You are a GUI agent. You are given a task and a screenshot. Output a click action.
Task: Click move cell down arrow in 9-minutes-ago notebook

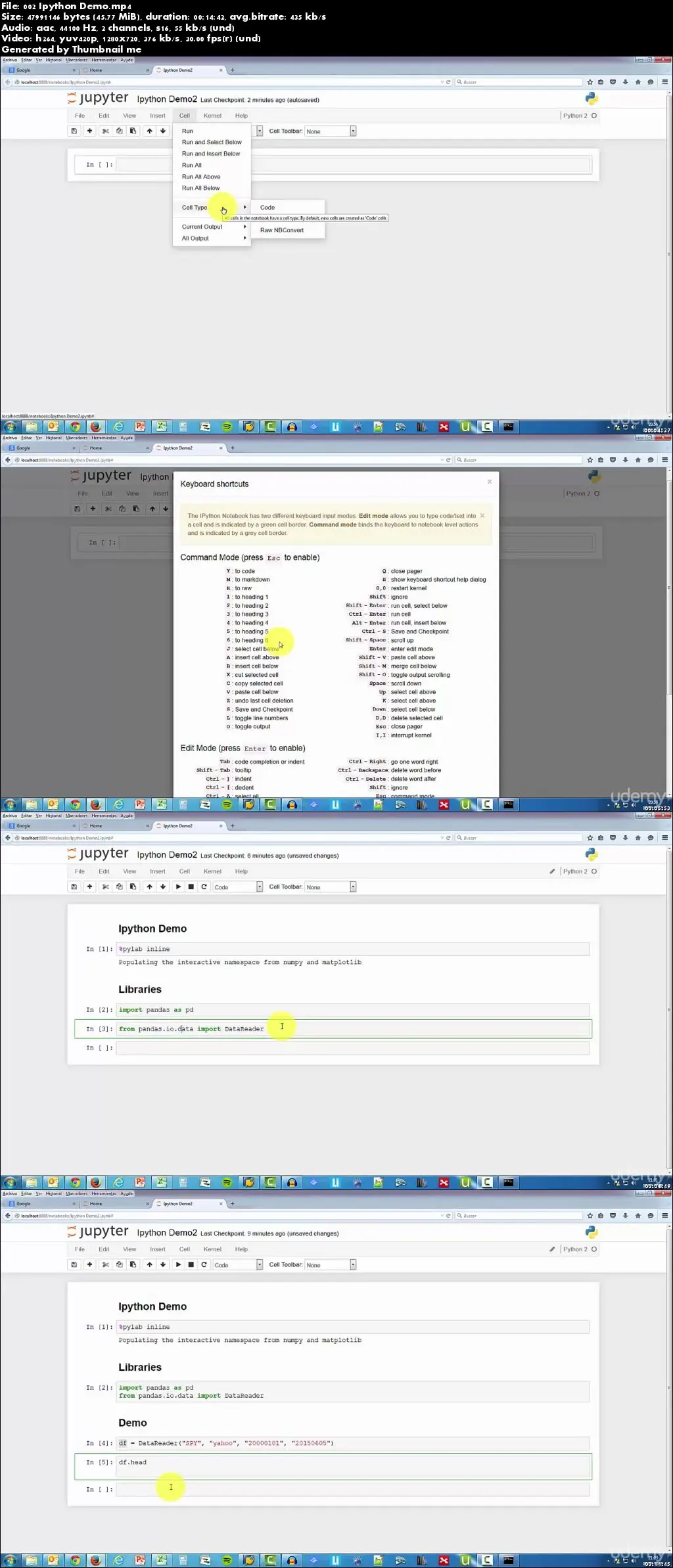163,1264
